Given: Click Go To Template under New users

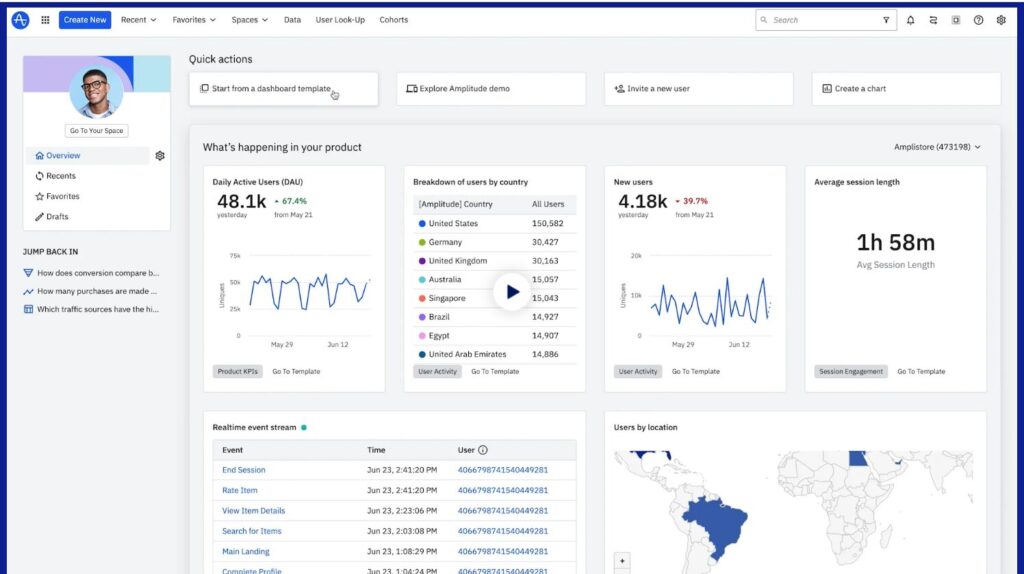Looking at the screenshot, I should pyautogui.click(x=696, y=372).
